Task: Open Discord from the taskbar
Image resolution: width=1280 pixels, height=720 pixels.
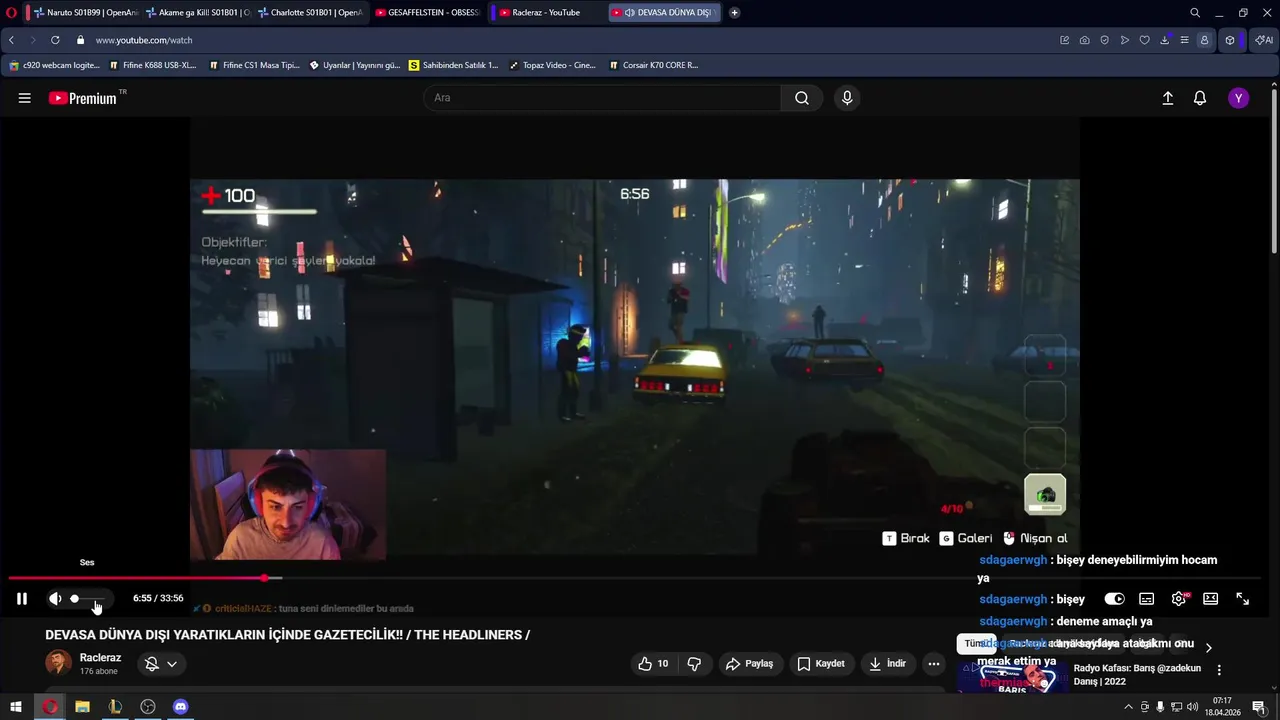Action: (x=181, y=707)
